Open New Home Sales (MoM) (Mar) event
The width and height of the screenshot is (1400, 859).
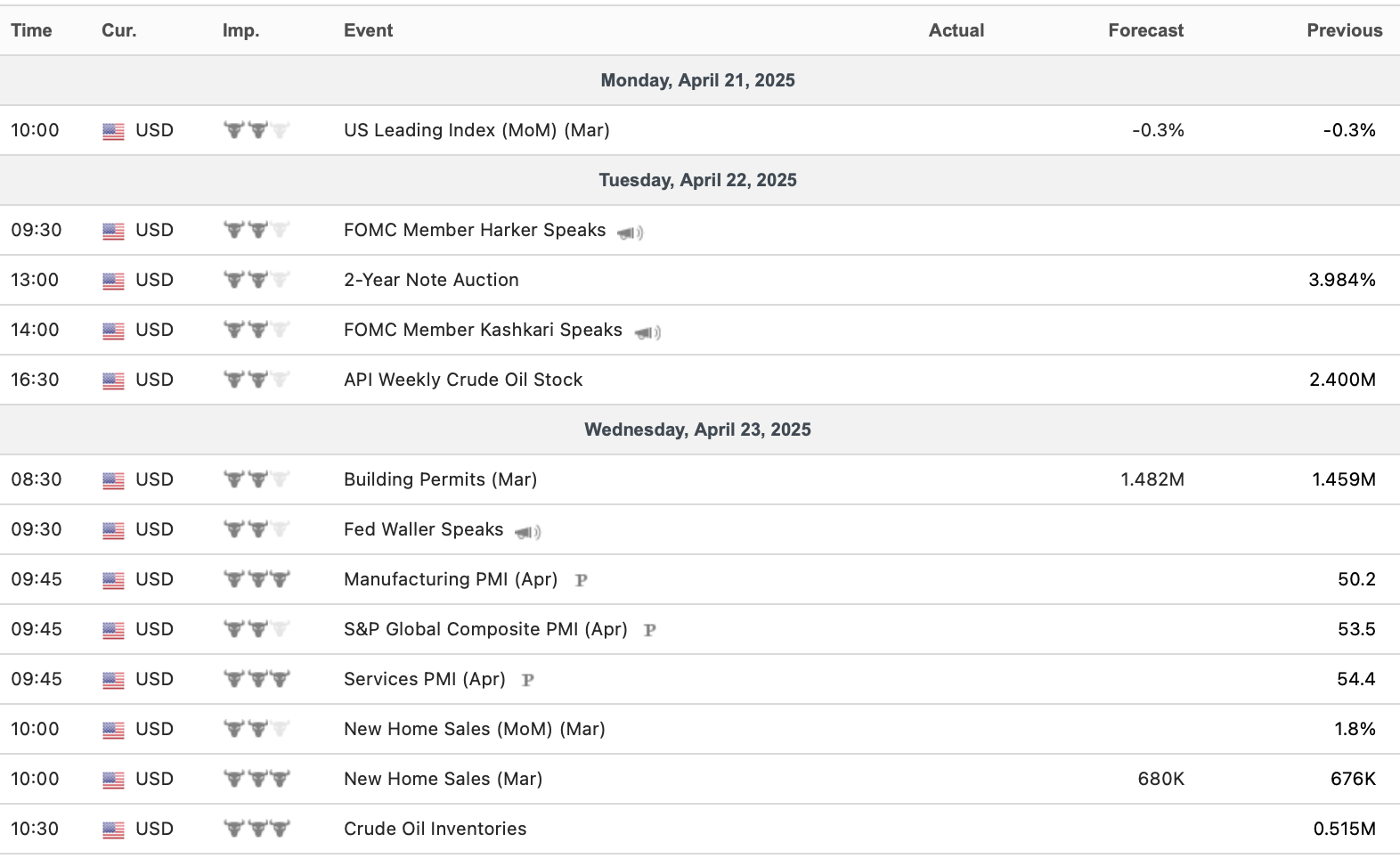click(x=474, y=729)
